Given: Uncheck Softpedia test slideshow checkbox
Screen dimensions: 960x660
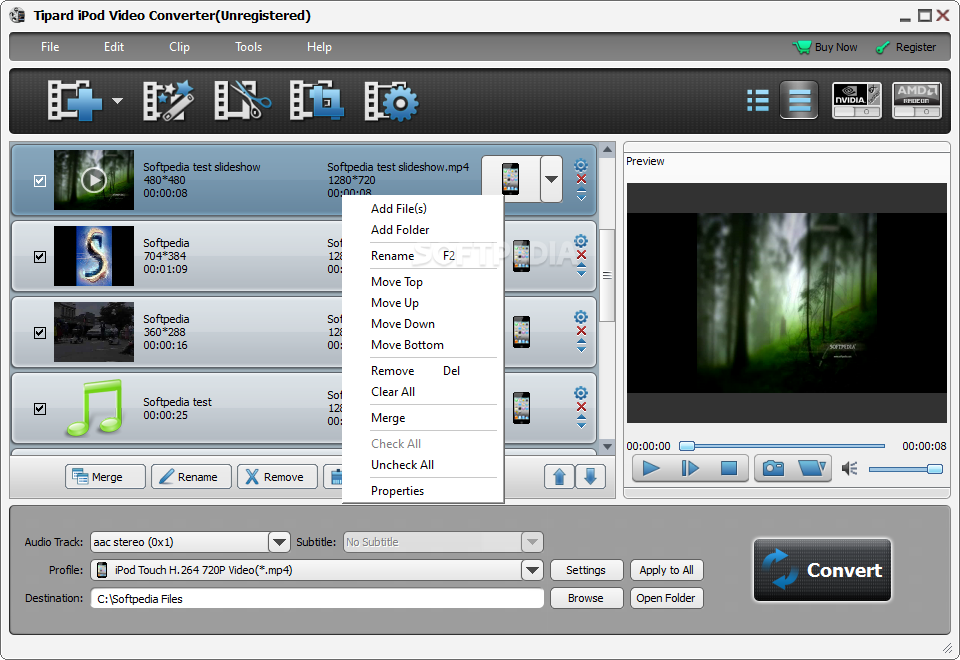Looking at the screenshot, I should (x=40, y=181).
